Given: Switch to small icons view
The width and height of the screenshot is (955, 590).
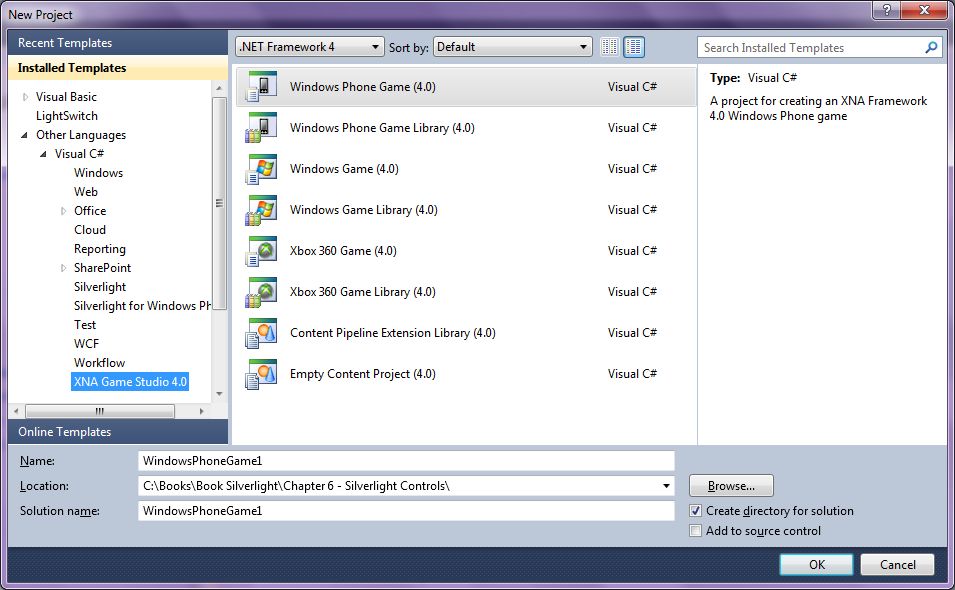Looking at the screenshot, I should [x=609, y=47].
